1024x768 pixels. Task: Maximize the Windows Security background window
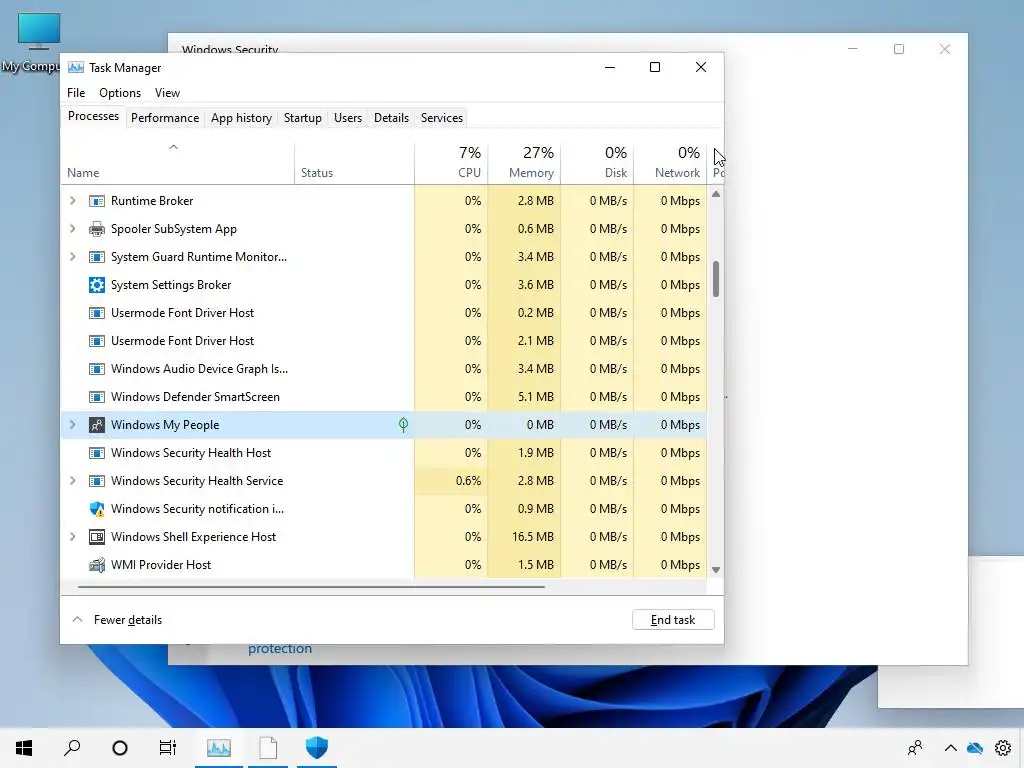(x=899, y=49)
